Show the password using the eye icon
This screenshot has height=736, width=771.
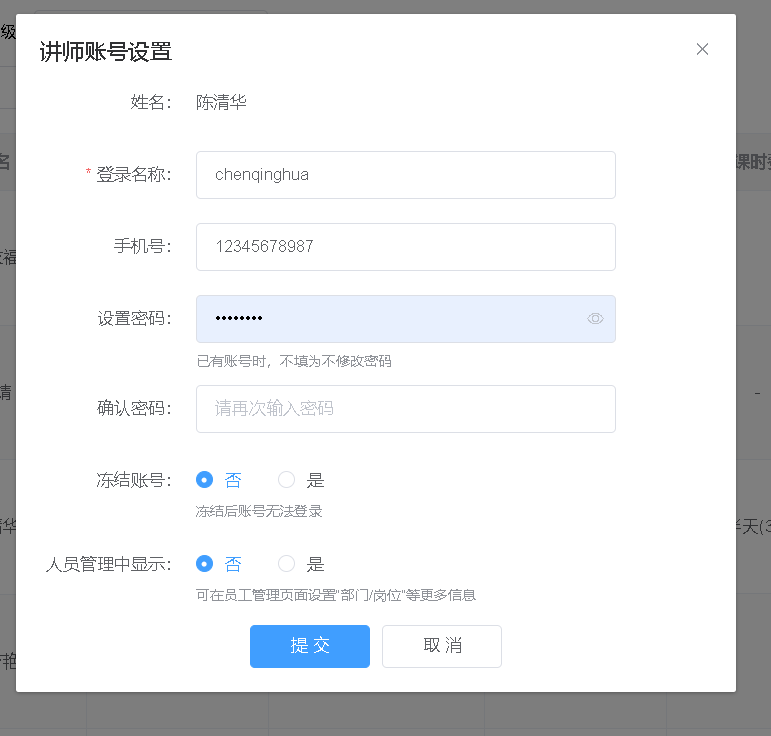[595, 319]
